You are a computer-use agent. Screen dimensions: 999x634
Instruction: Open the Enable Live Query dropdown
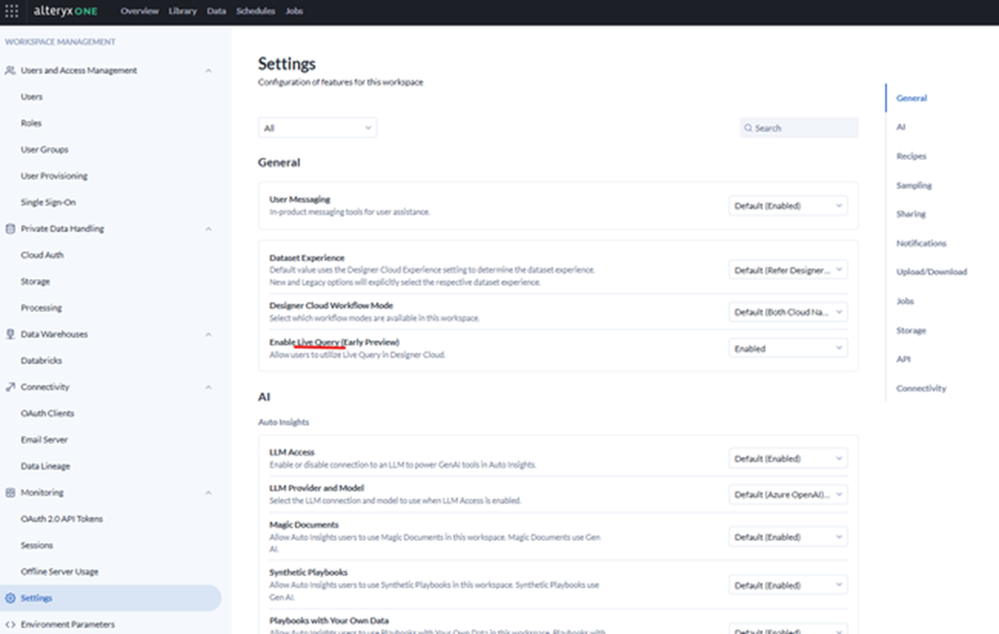point(788,349)
